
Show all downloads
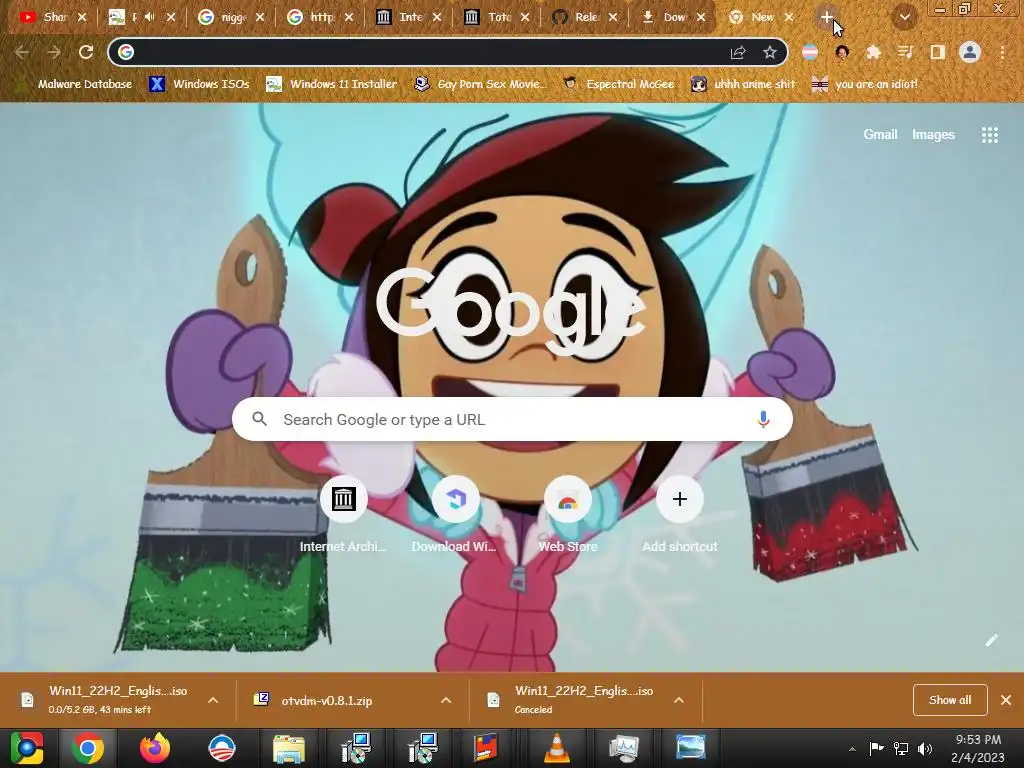click(x=950, y=700)
